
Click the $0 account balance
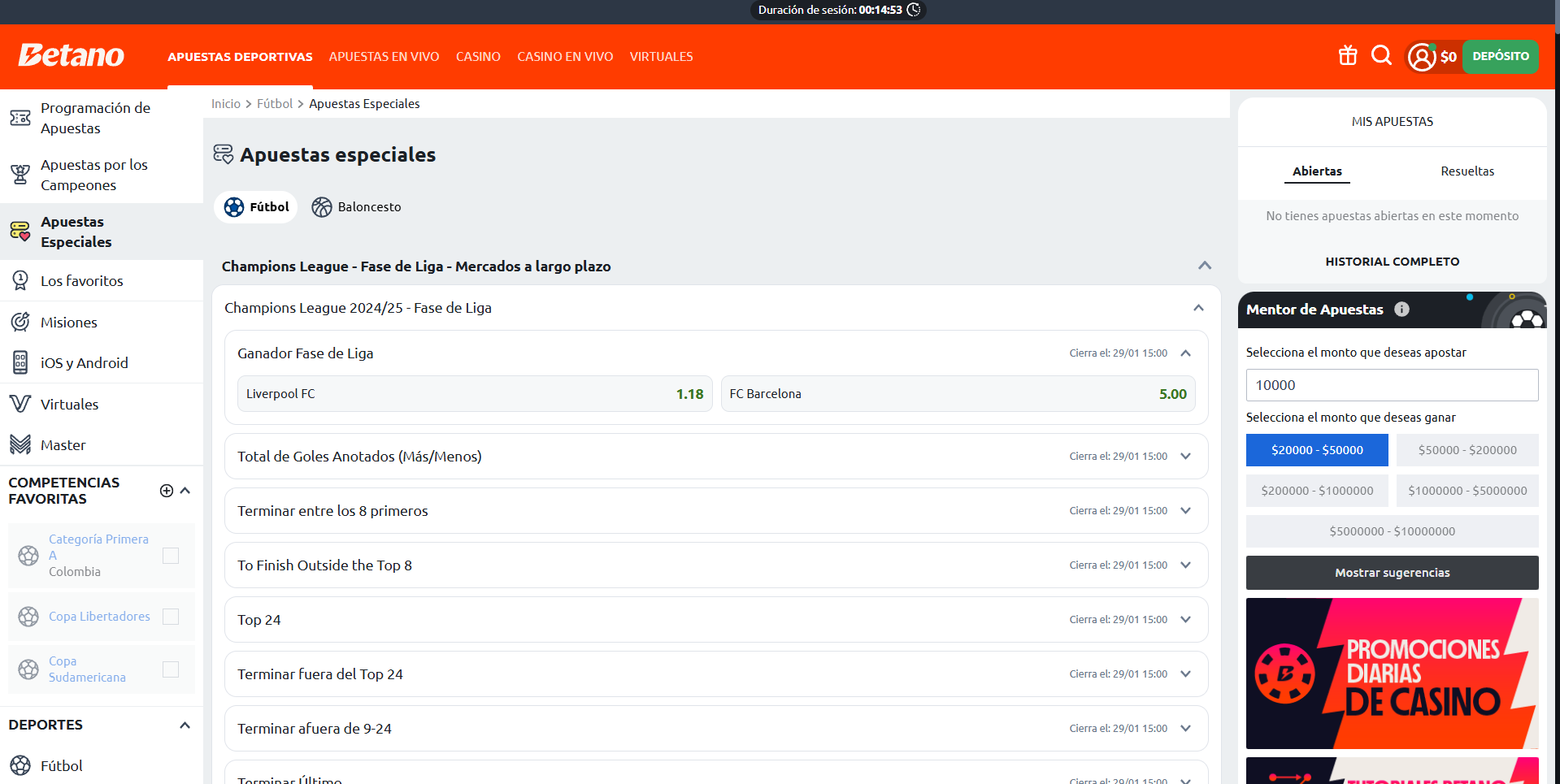click(x=1449, y=57)
